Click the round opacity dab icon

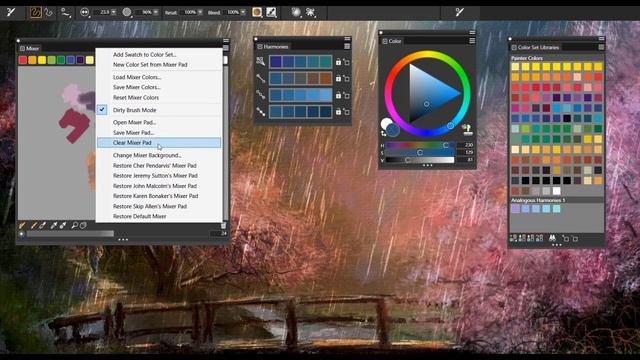127,12
